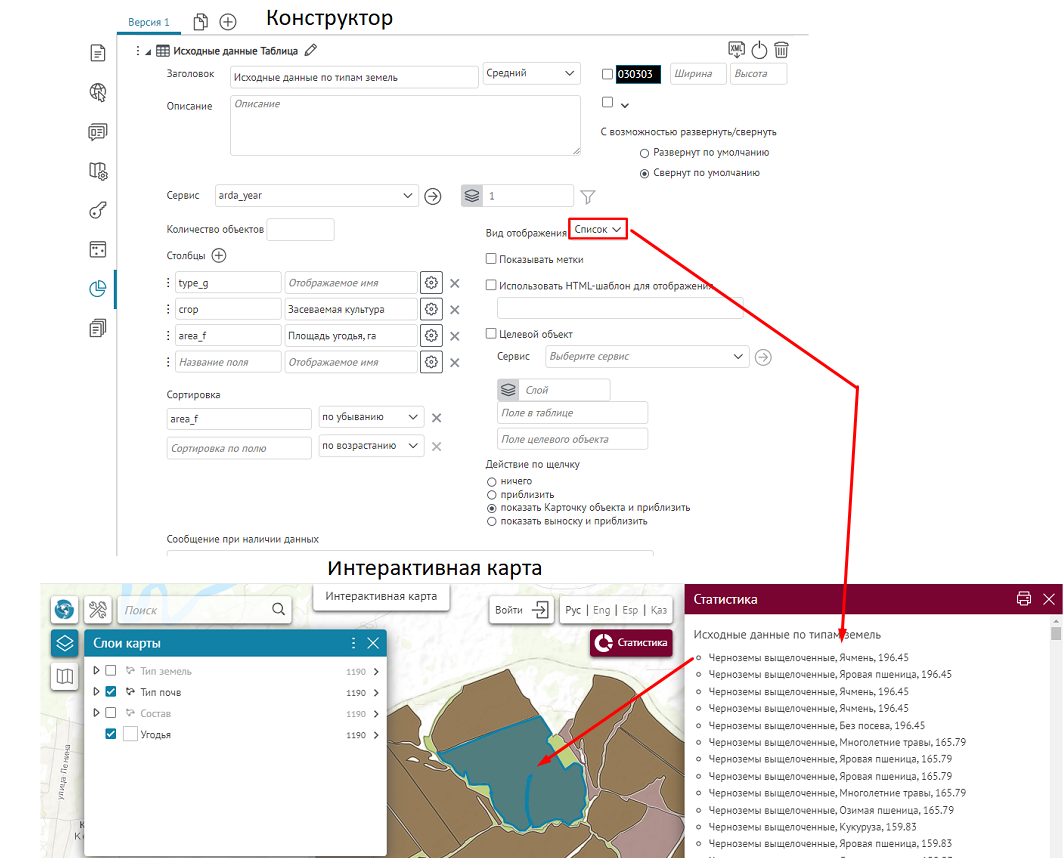This screenshot has width=1063, height=858.
Task: Enable the Показывать метки checkbox
Action: tap(491, 259)
